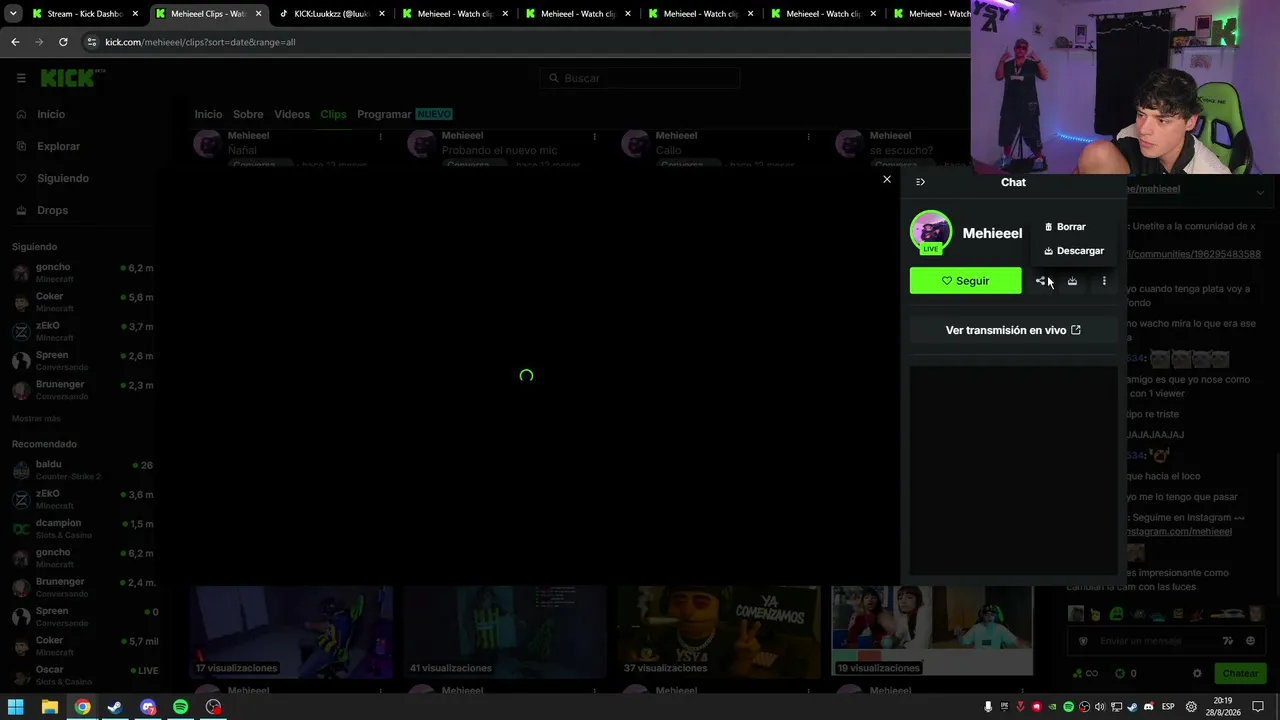Click the share icon next to Seguir
This screenshot has height=720, width=1280.
click(1040, 281)
